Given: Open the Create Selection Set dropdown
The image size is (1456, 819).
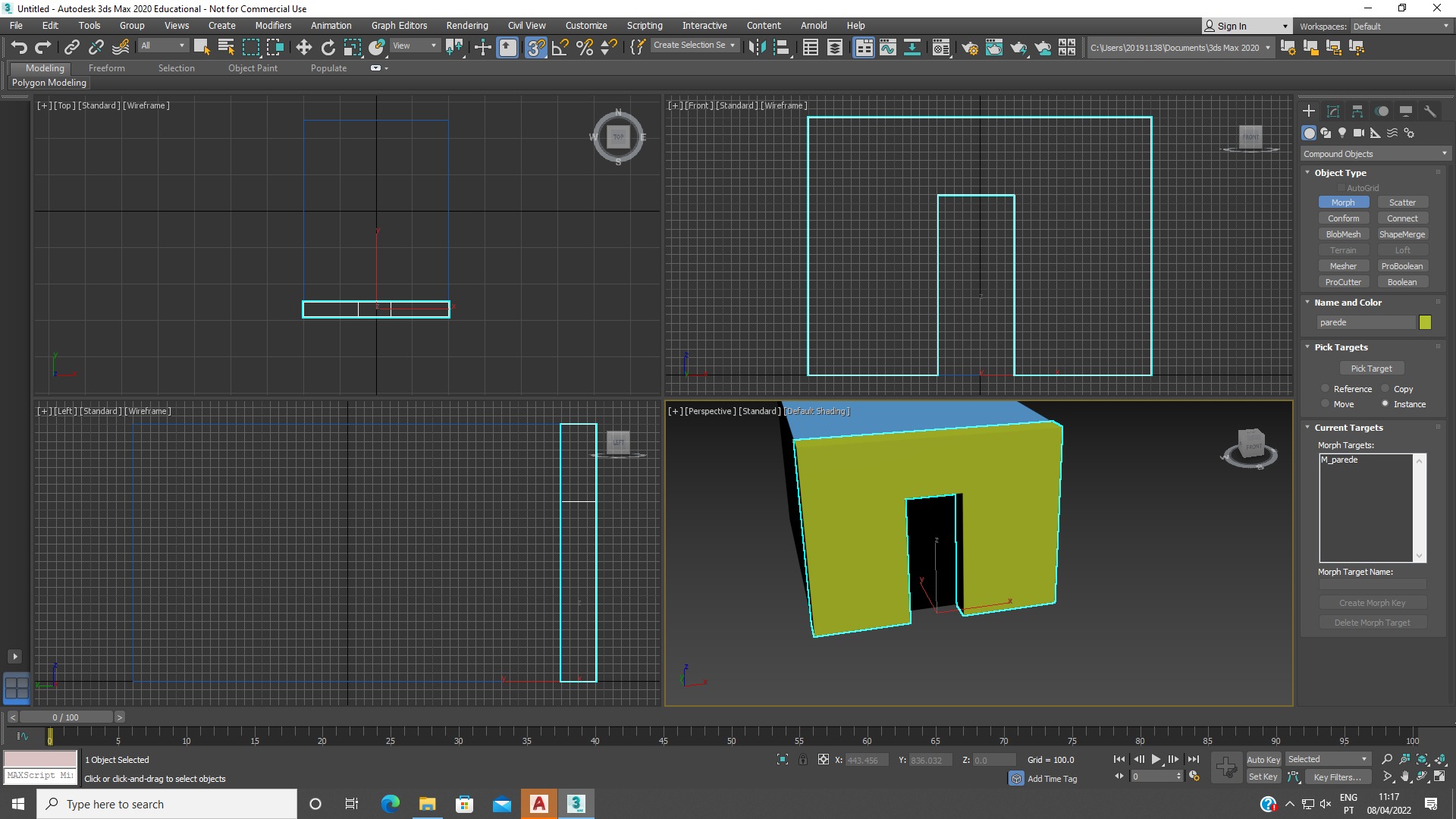Looking at the screenshot, I should click(x=694, y=45).
